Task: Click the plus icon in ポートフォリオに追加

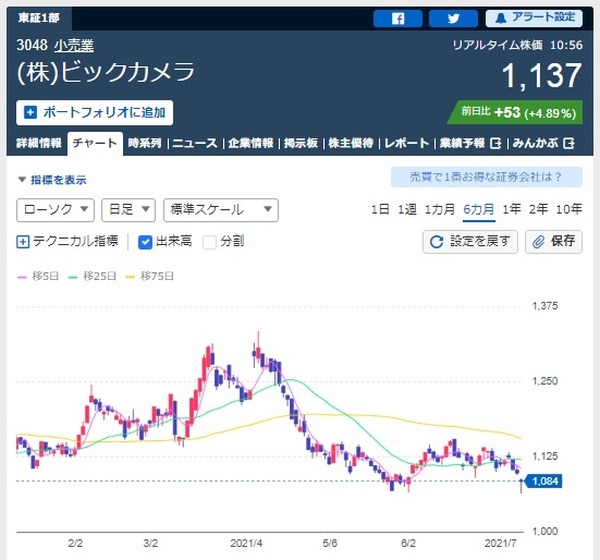Action: 30,113
